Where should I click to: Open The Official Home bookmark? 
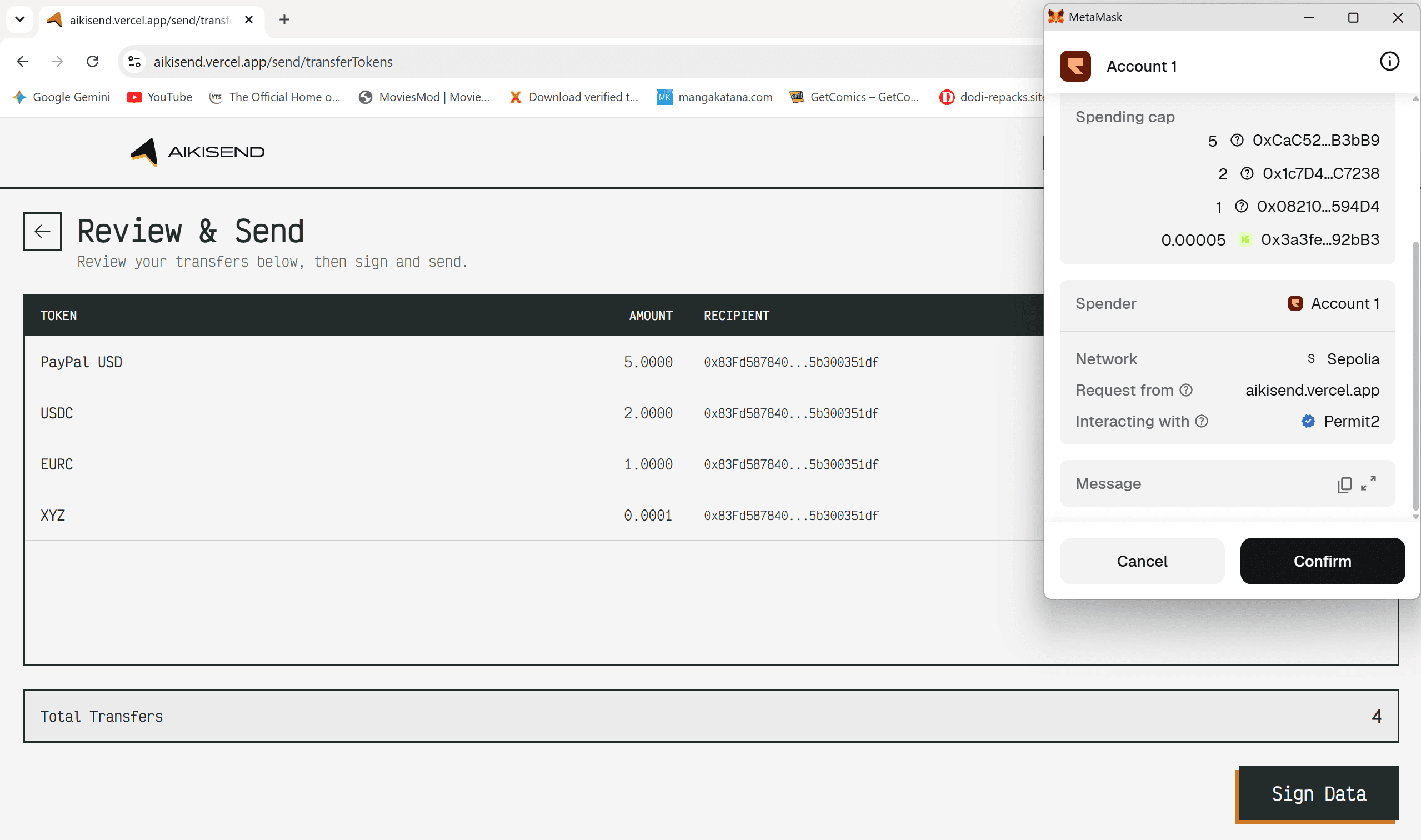274,97
